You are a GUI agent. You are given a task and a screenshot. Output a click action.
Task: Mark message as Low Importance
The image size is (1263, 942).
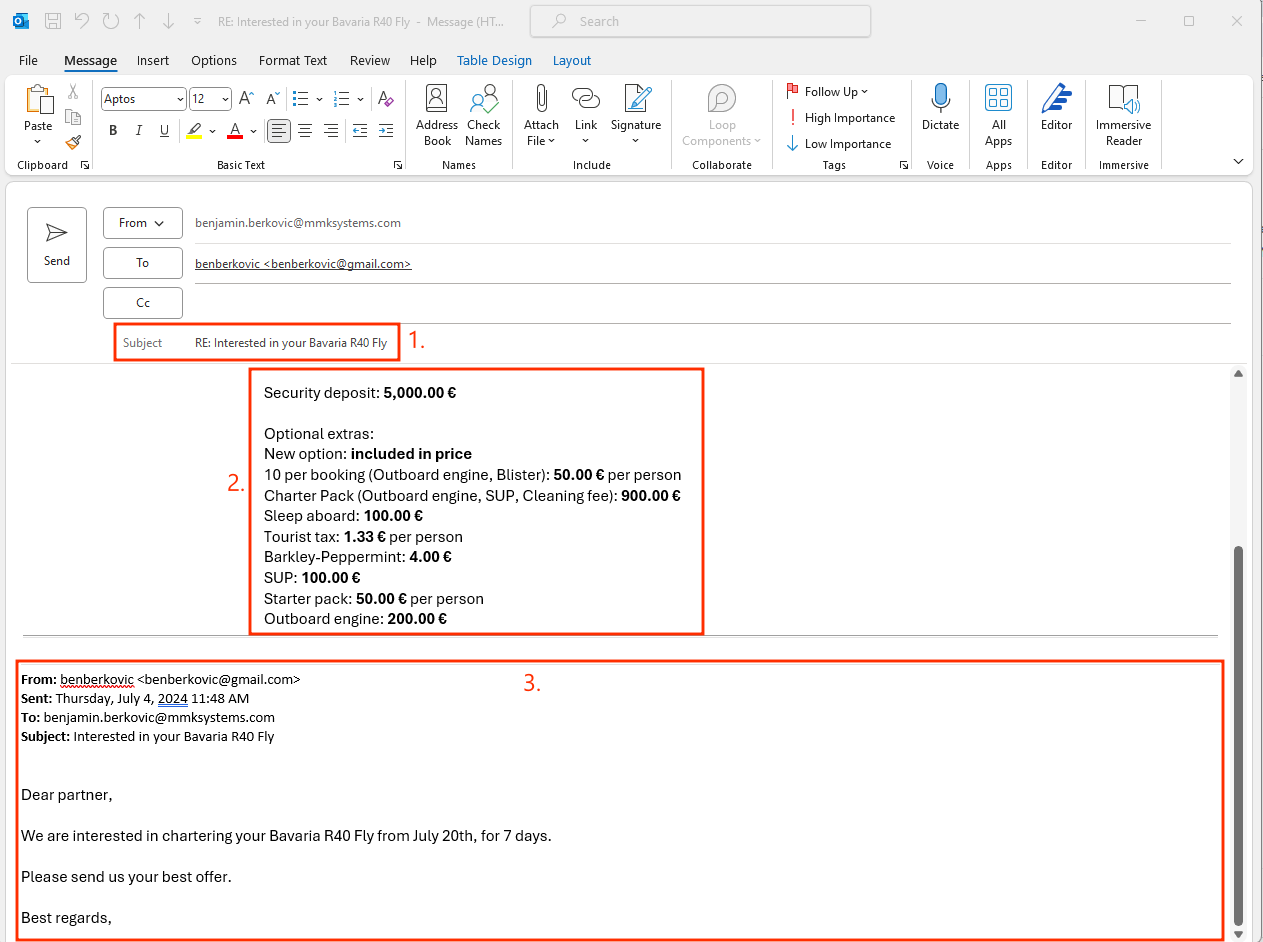(838, 144)
